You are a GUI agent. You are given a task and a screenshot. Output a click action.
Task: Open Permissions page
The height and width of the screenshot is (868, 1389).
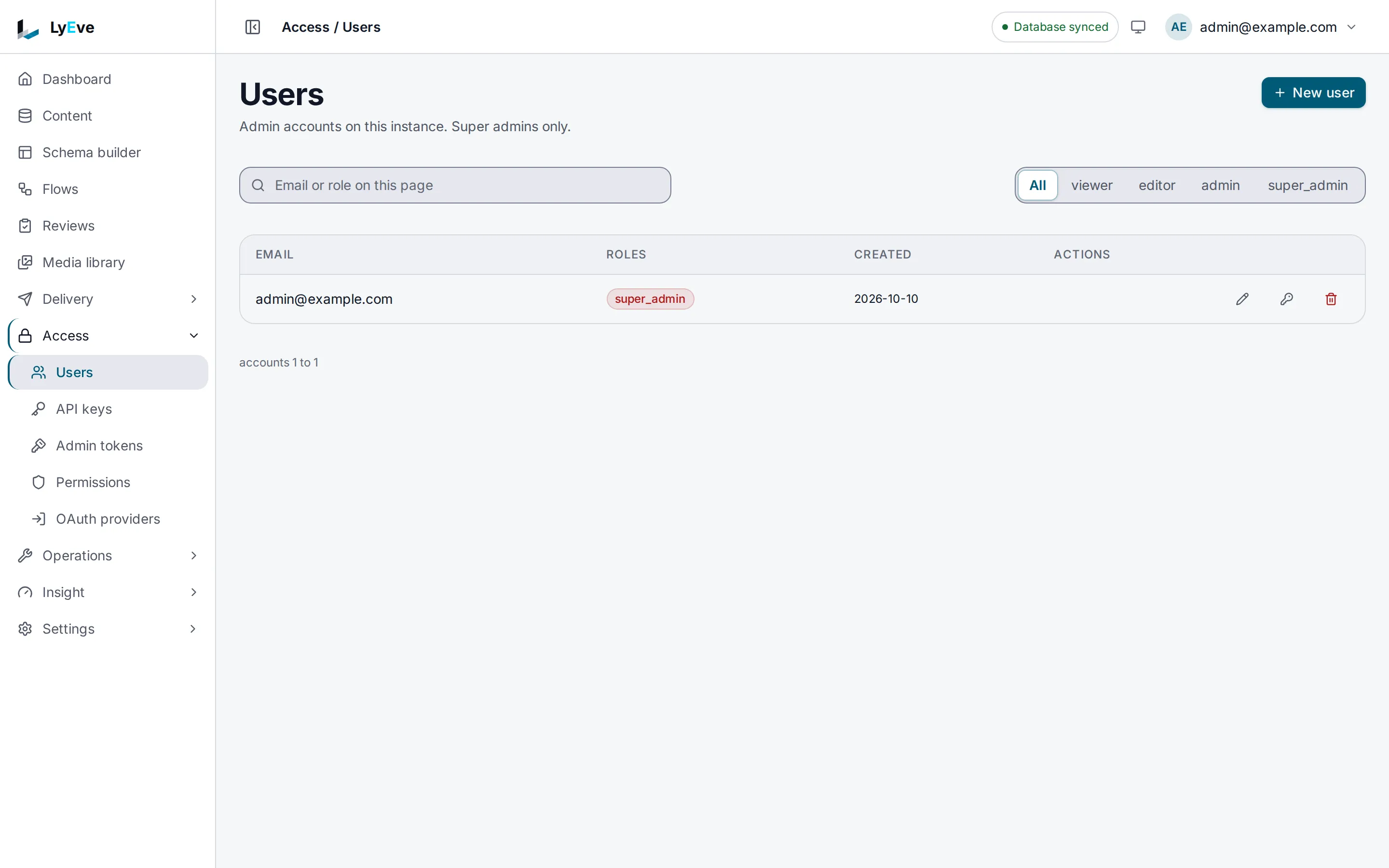pyautogui.click(x=108, y=482)
